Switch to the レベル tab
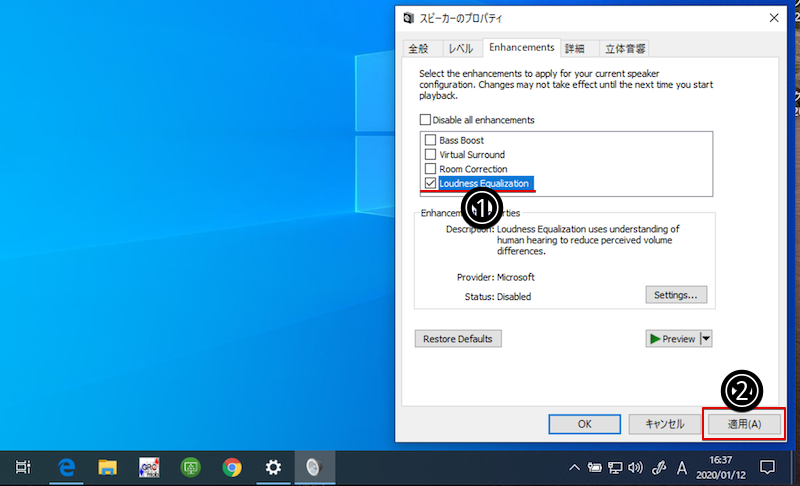Viewport: 800px width, 486px height. point(461,48)
